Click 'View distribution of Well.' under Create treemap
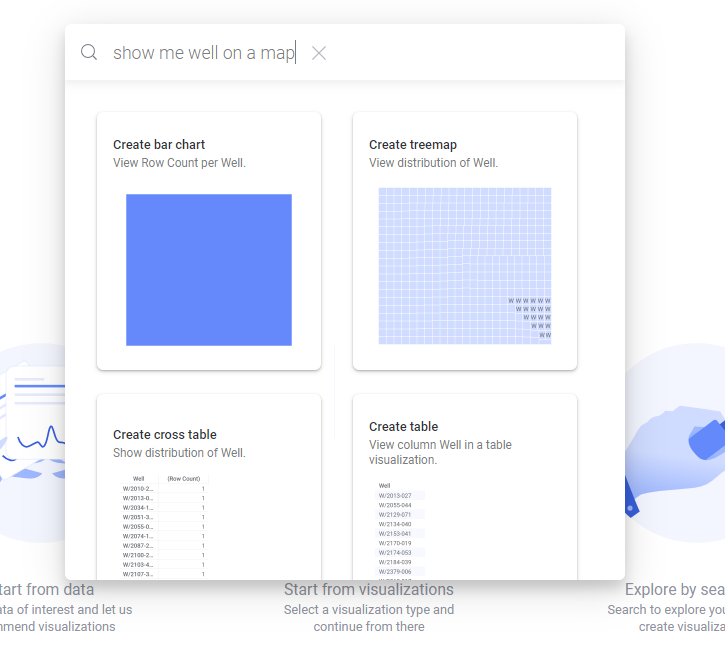Screen dimensions: 725x662 [x=433, y=163]
